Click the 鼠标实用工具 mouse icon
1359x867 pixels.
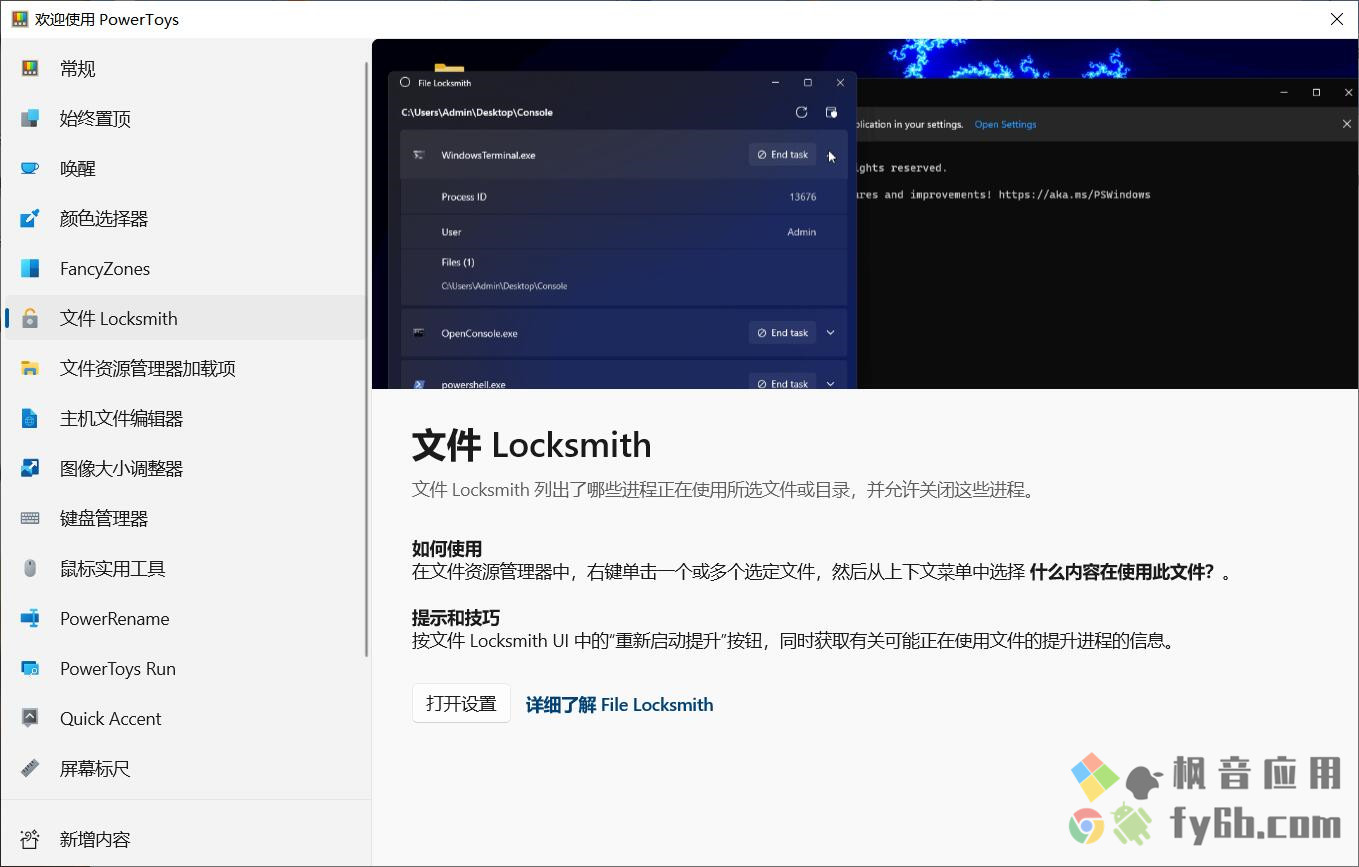(x=30, y=569)
